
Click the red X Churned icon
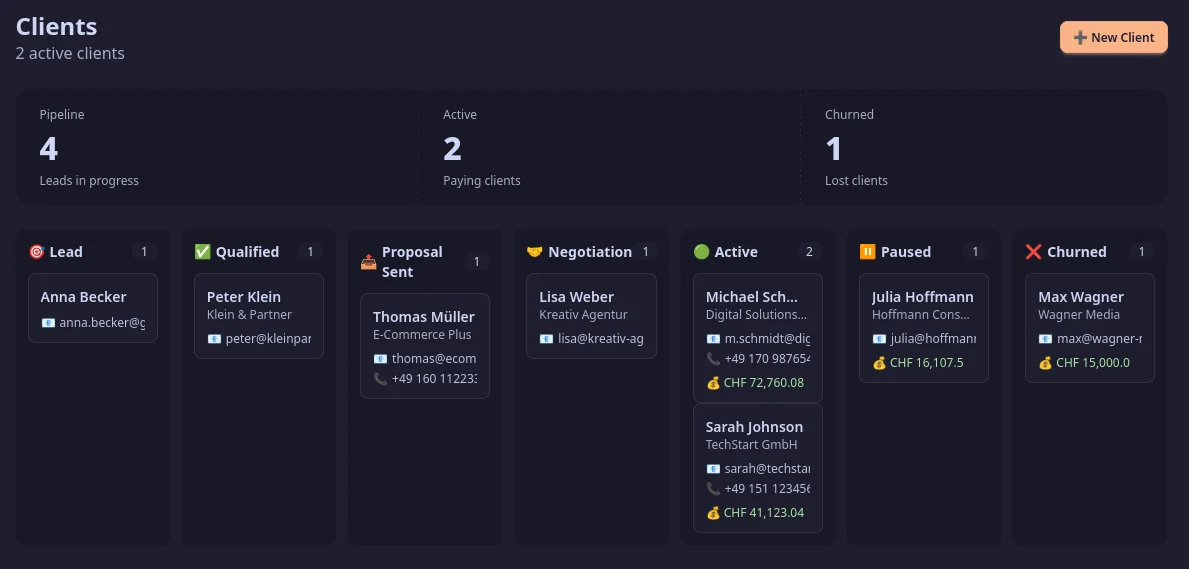(1034, 252)
